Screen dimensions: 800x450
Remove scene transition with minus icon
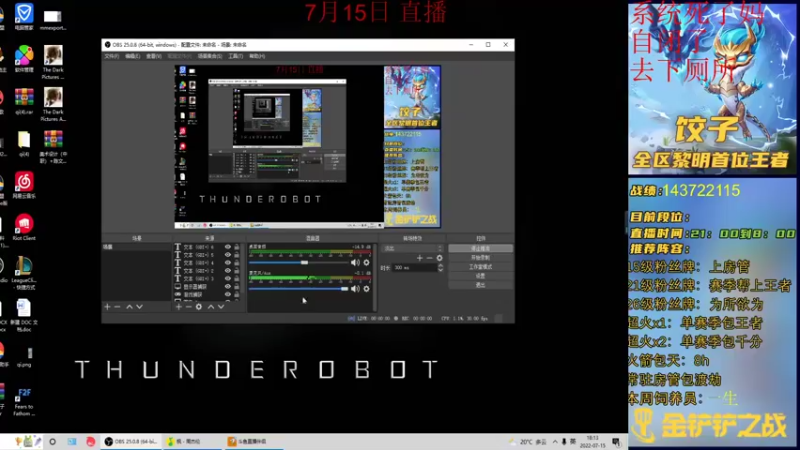click(430, 258)
